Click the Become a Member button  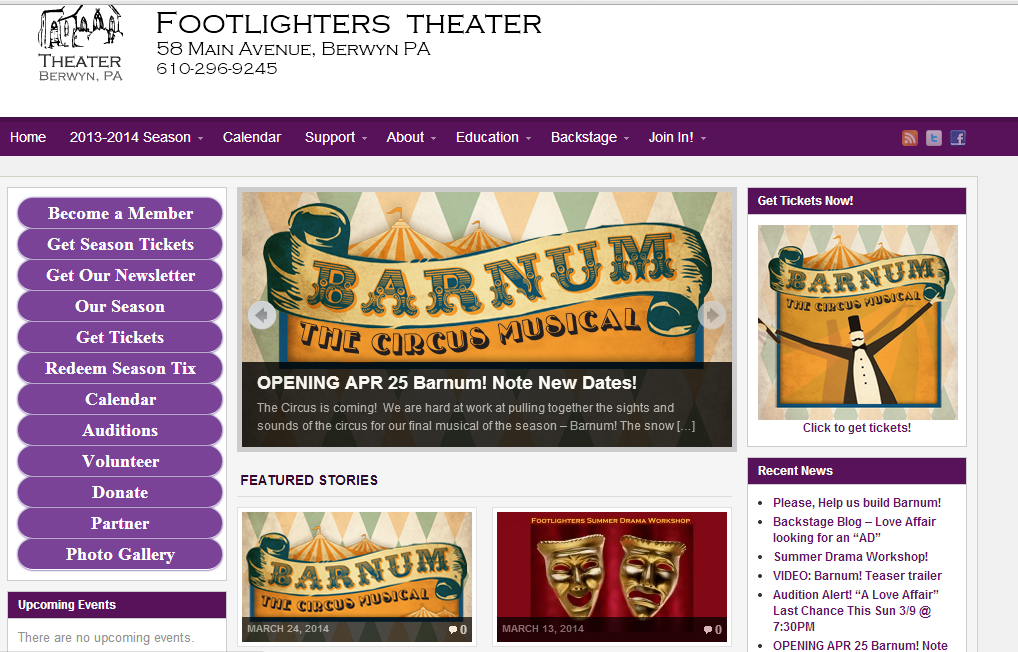120,213
